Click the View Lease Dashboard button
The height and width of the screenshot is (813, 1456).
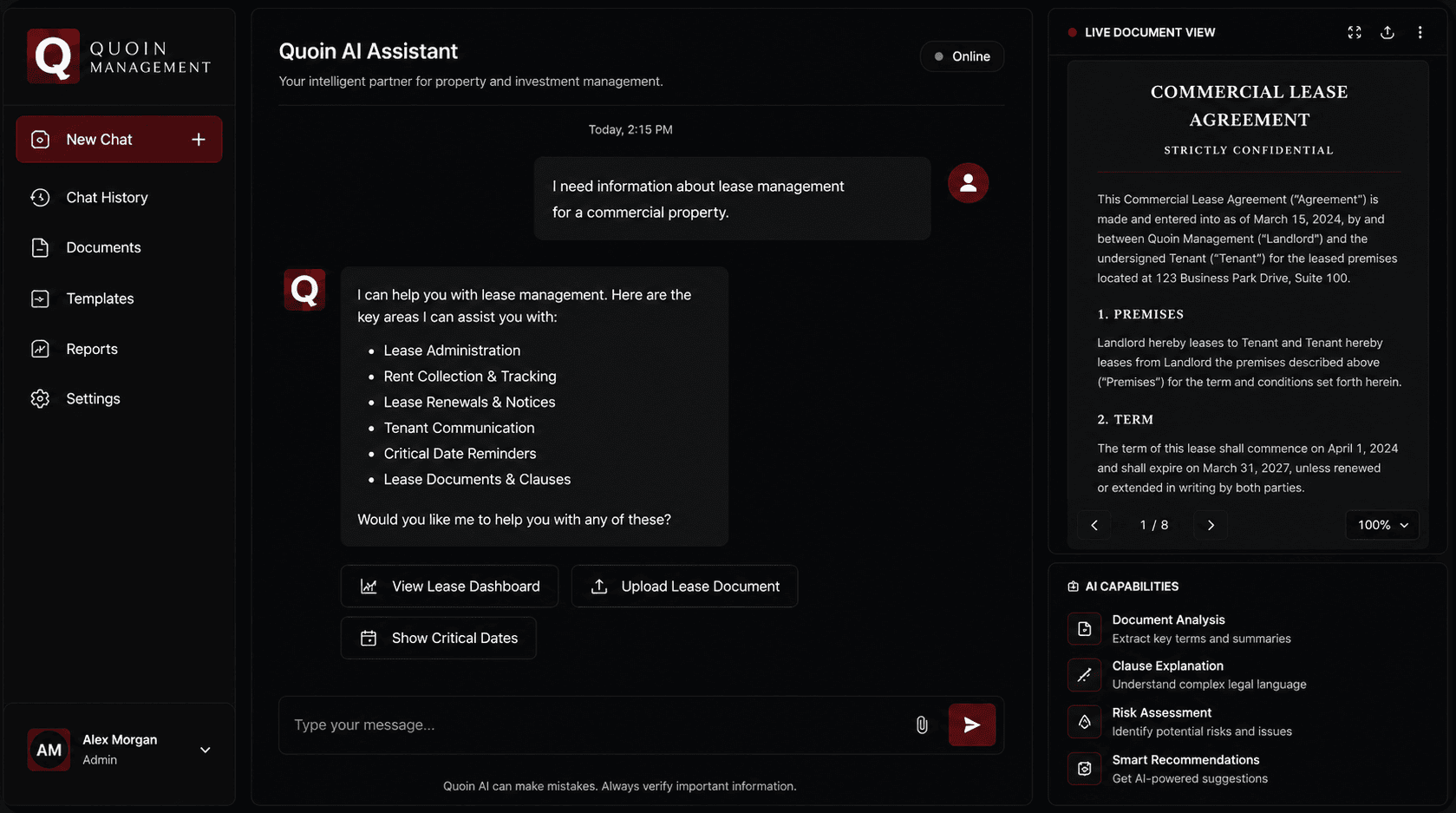point(449,587)
